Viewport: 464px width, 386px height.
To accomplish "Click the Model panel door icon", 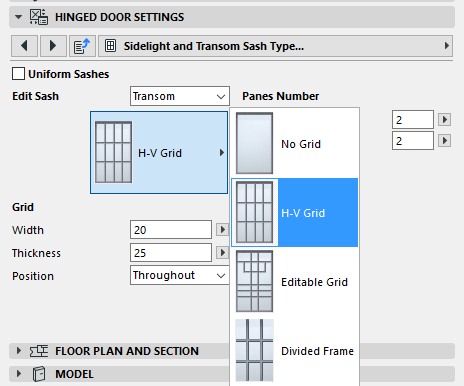I will (x=39, y=374).
